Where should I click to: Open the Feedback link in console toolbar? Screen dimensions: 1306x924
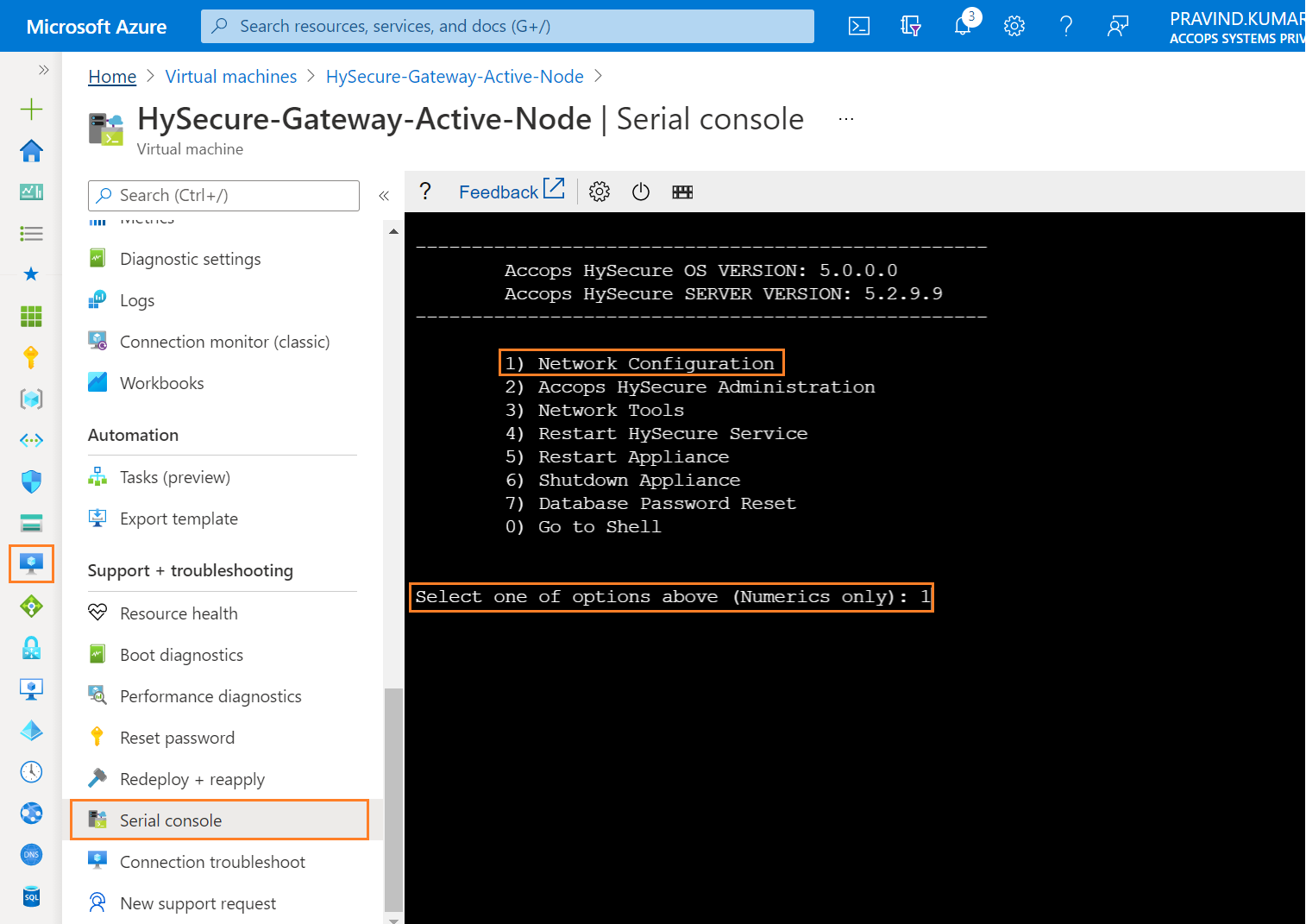[x=512, y=192]
